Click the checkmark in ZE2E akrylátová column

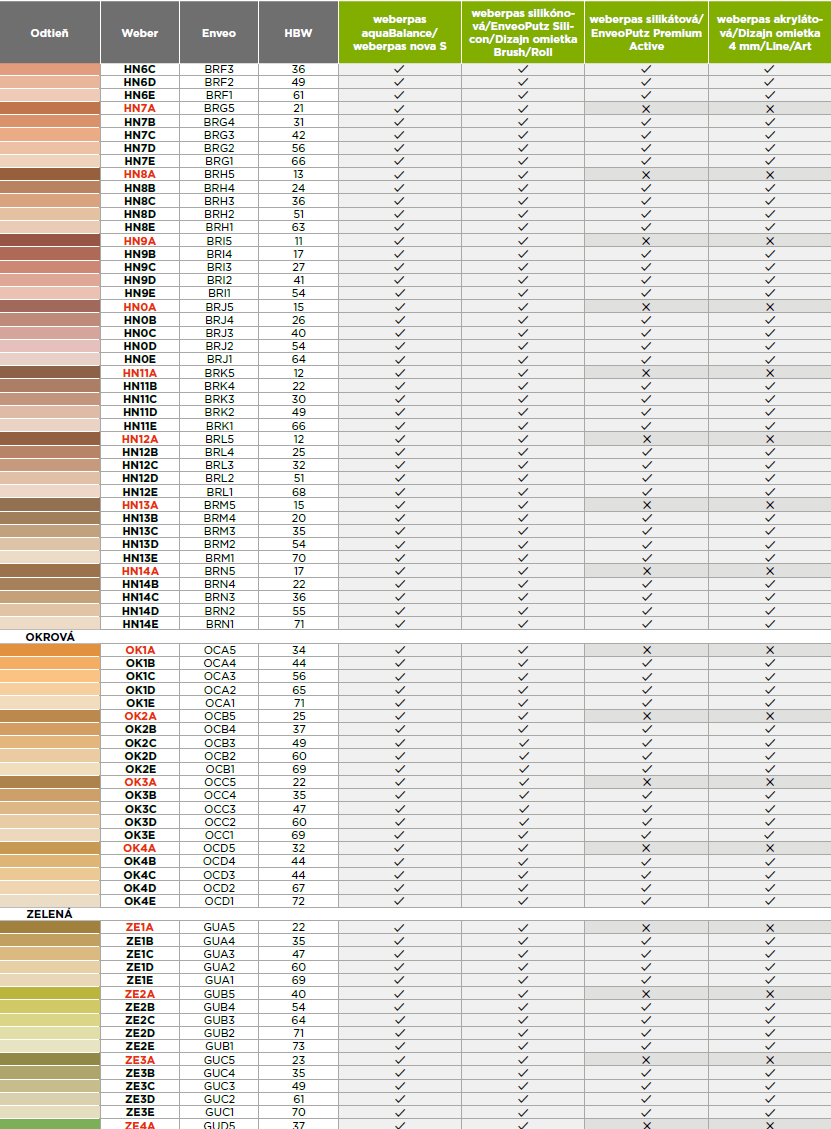pyautogui.click(x=770, y=1046)
